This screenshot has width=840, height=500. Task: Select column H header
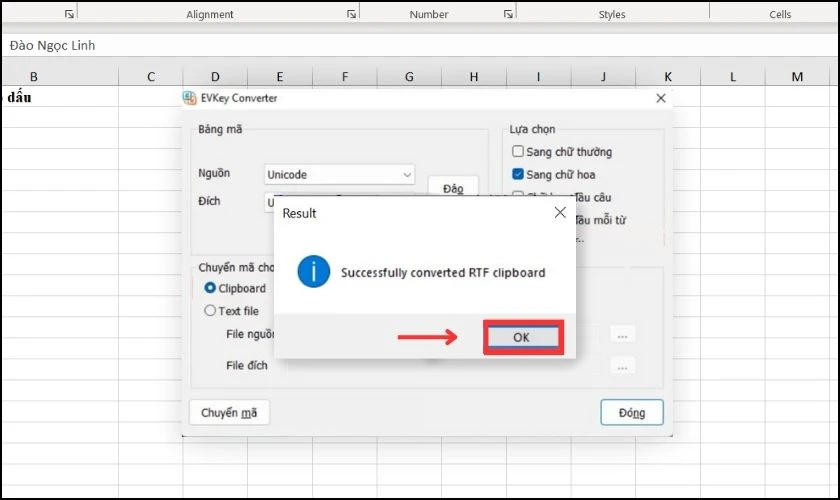tap(474, 77)
